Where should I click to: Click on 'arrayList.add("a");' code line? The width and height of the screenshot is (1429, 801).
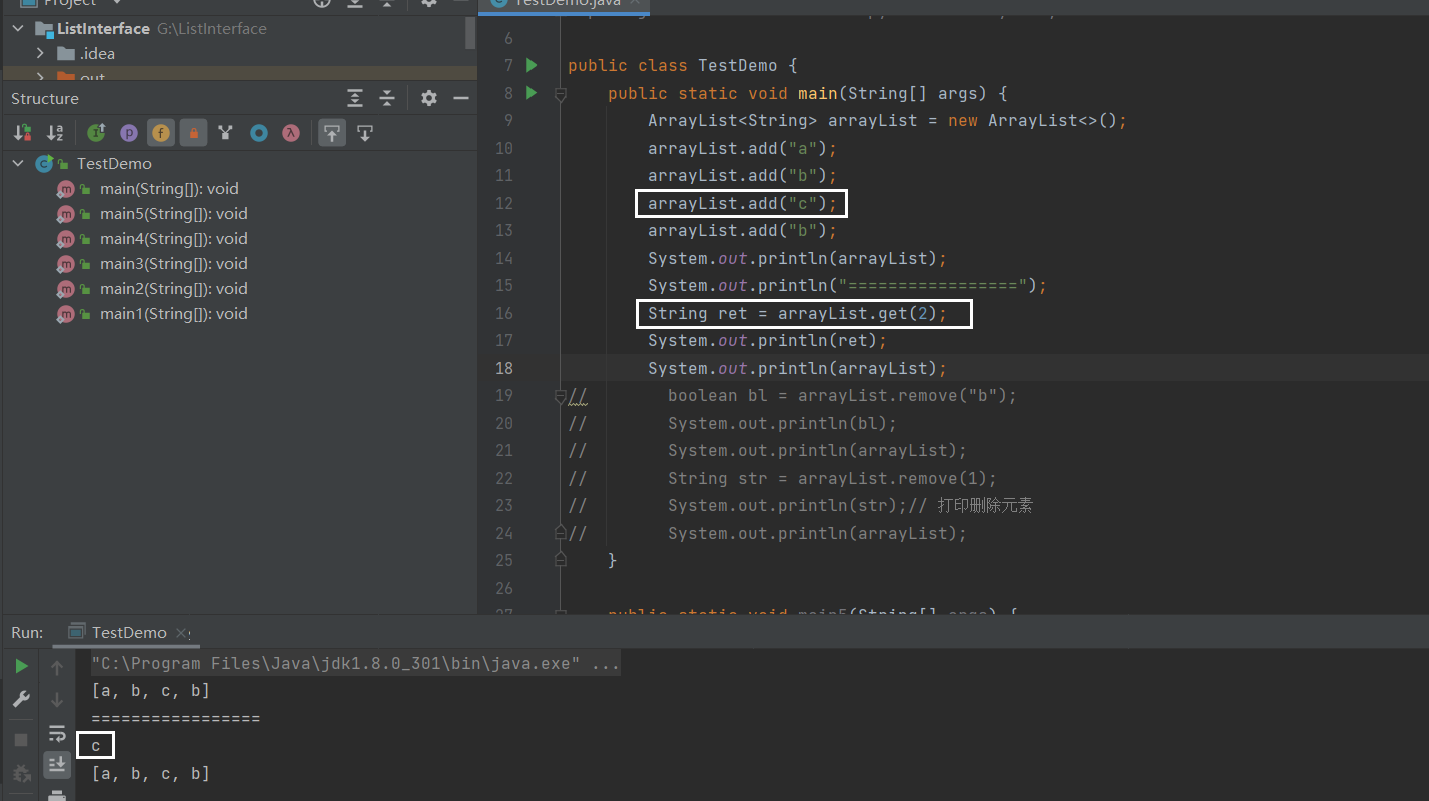tap(742, 148)
